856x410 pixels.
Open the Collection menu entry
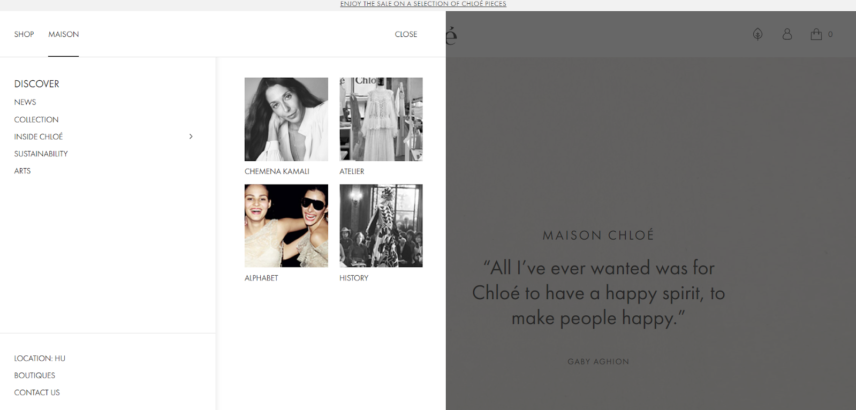tap(36, 120)
